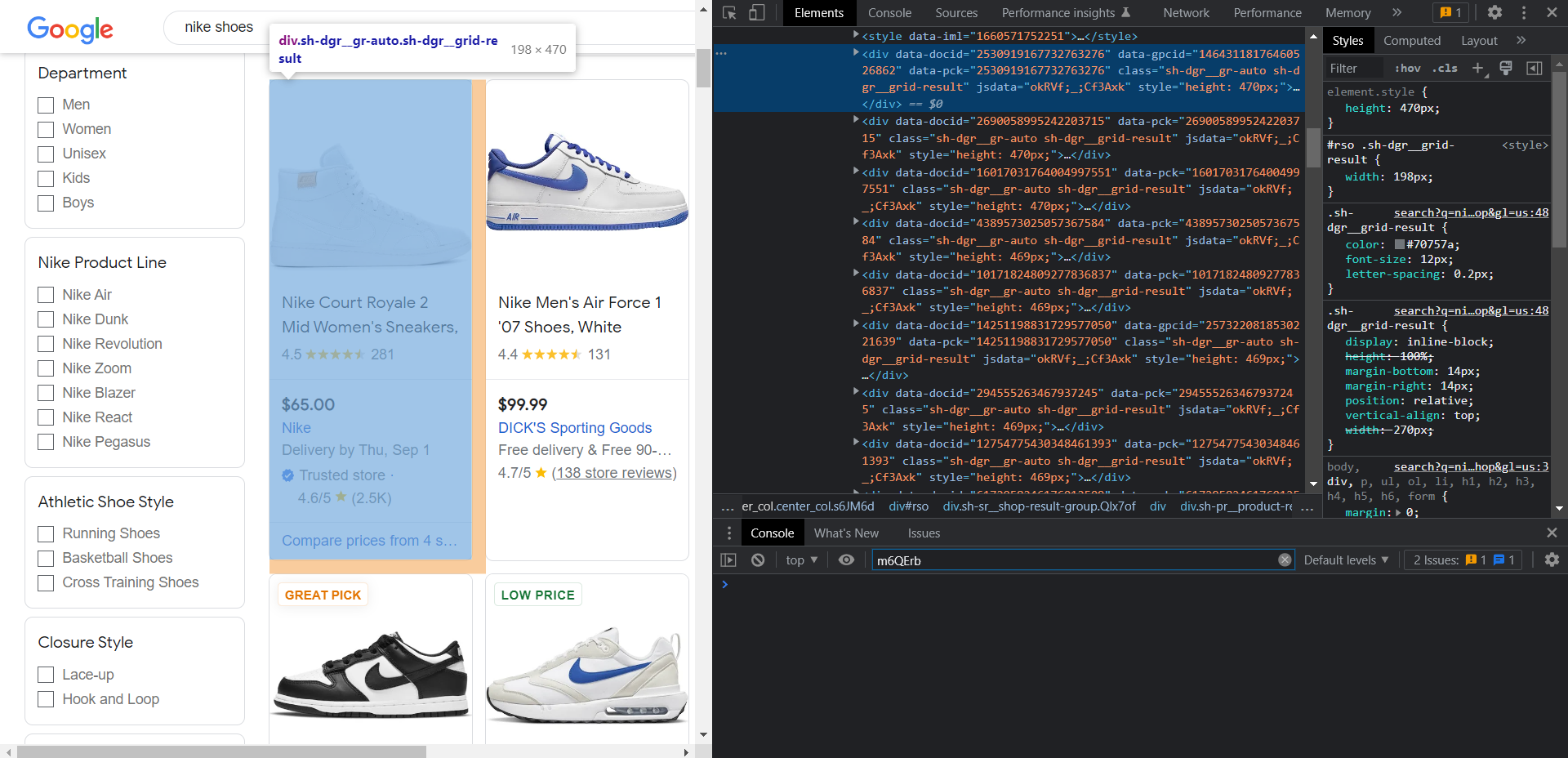The height and width of the screenshot is (758, 1568).
Task: Focus the Styles Filter input
Action: 1353,68
